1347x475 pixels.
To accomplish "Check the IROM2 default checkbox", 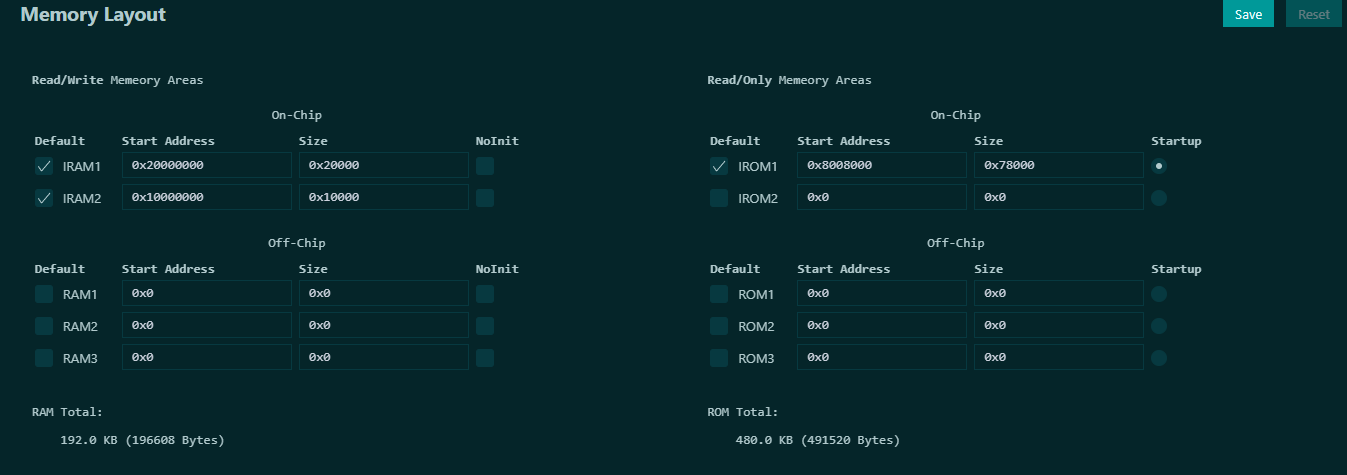I will [719, 198].
